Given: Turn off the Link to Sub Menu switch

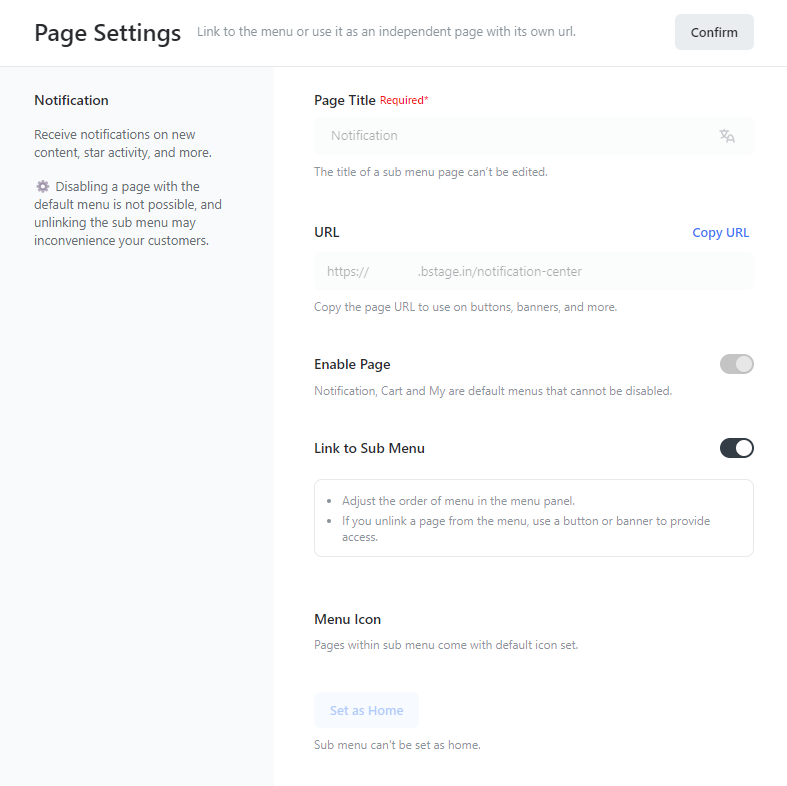Looking at the screenshot, I should pyautogui.click(x=736, y=448).
